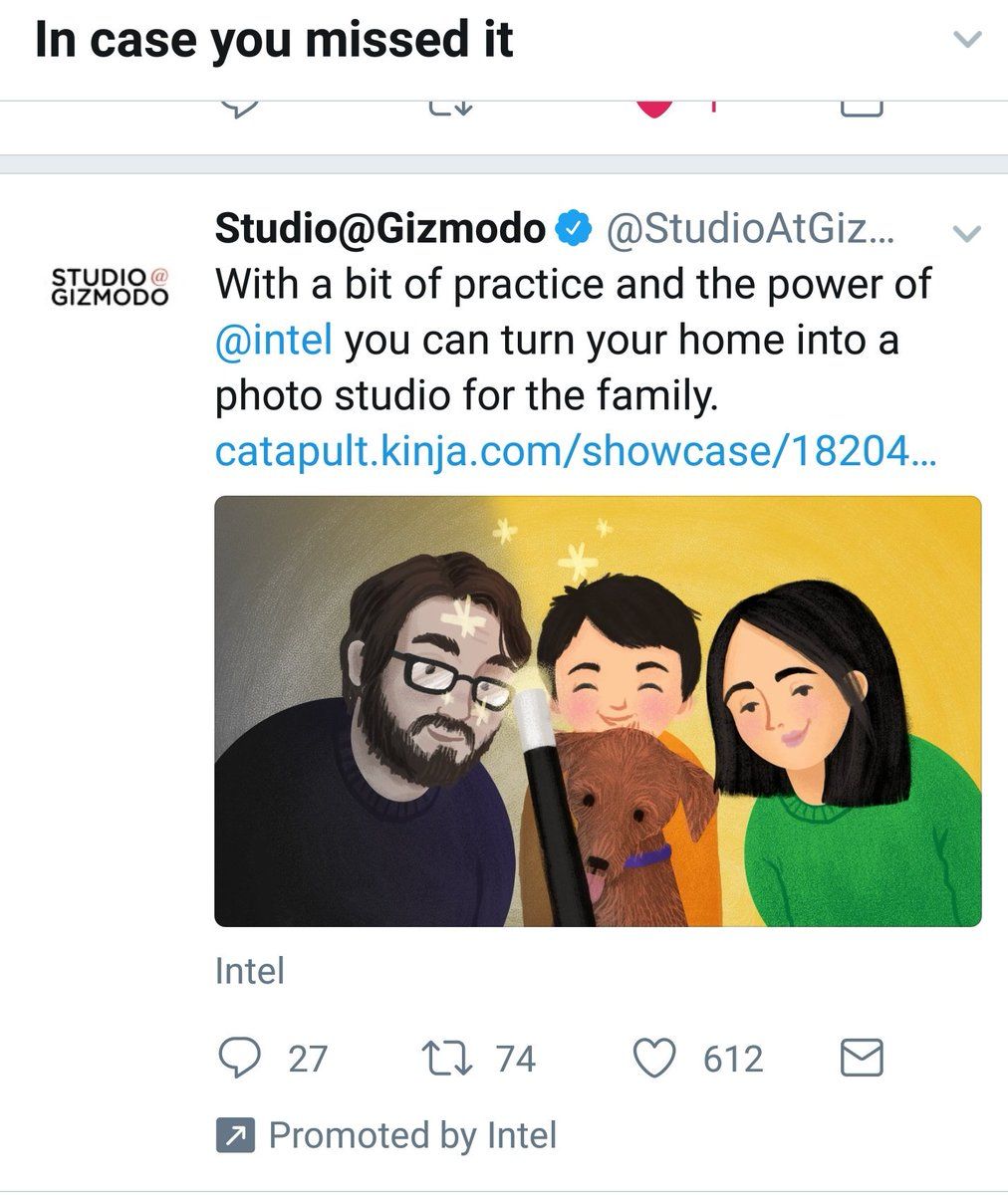Viewport: 1008px width, 1195px height.
Task: Click the reply speech bubble icon
Action: click(238, 1059)
